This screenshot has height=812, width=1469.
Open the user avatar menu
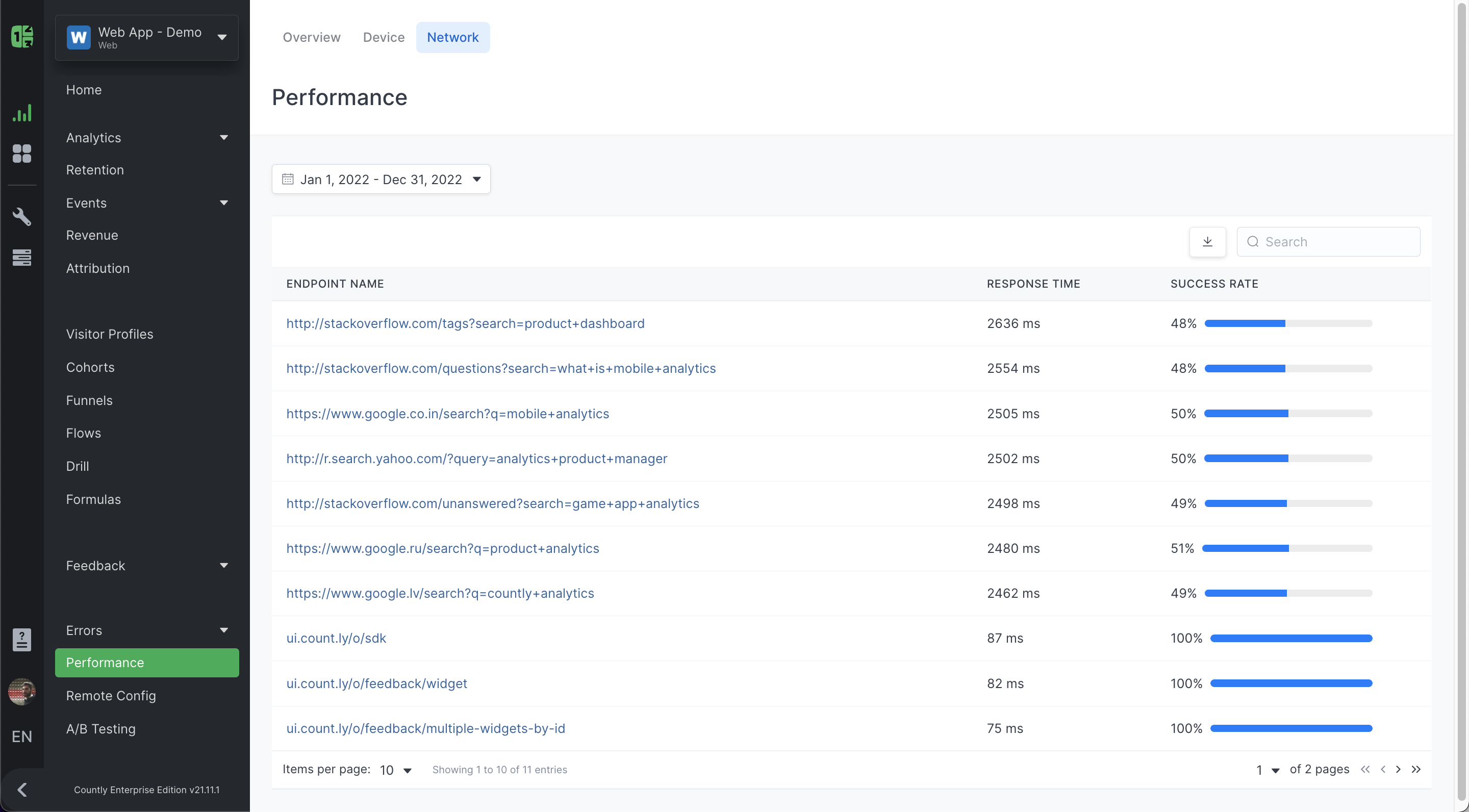(21, 692)
